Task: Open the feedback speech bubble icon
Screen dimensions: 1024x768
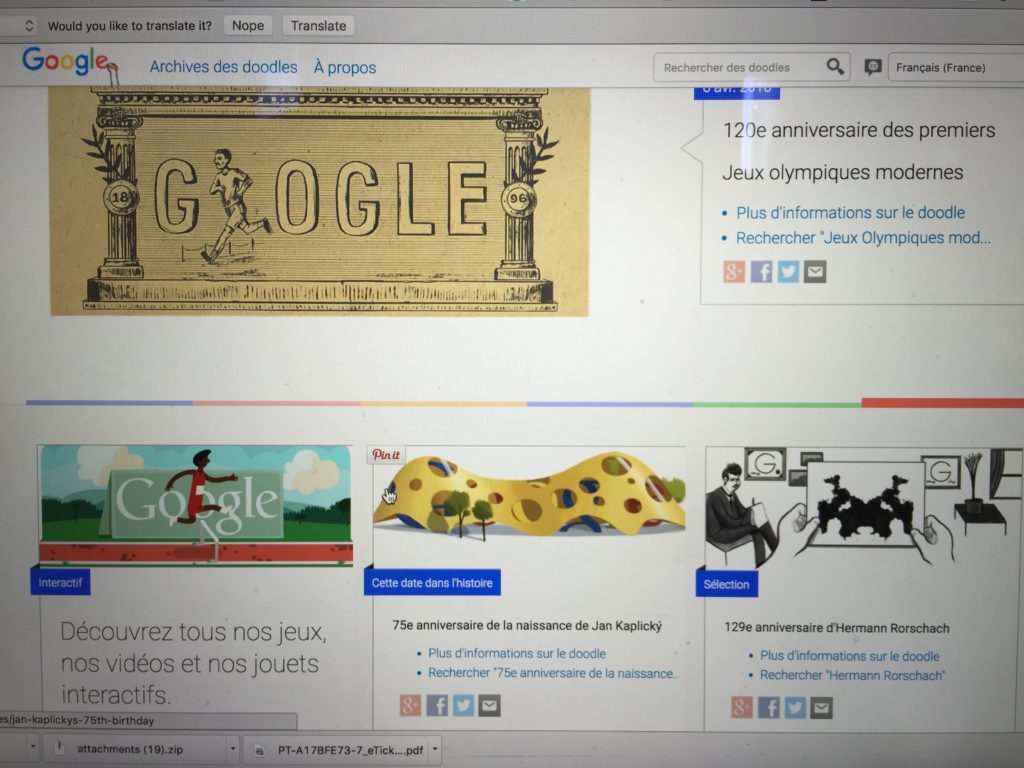Action: click(872, 67)
